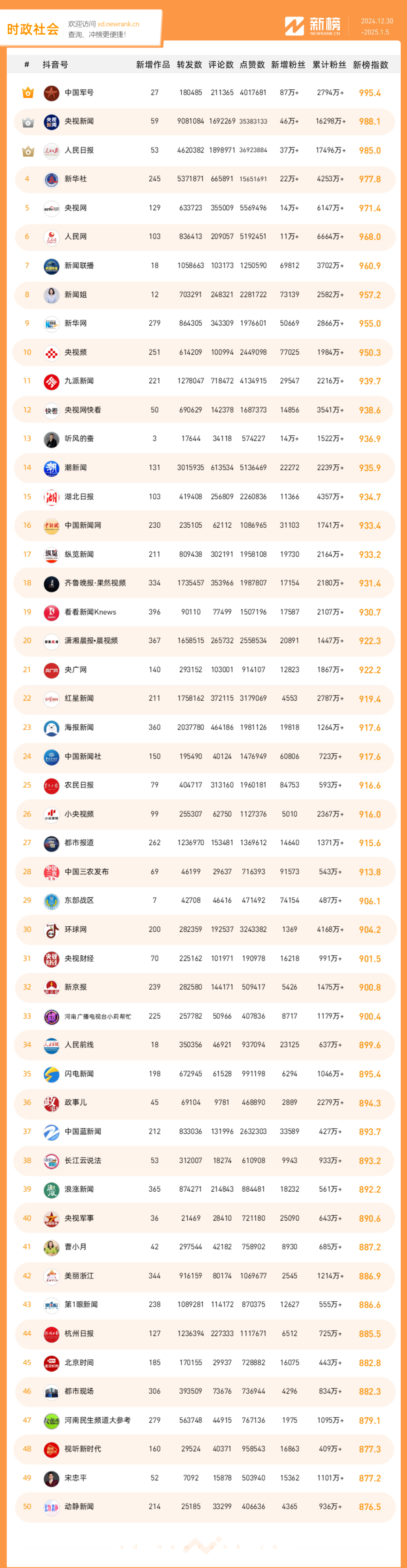The height and width of the screenshot is (1568, 407).
Task: Sort by the 新榜指数 column header
Action: (370, 65)
